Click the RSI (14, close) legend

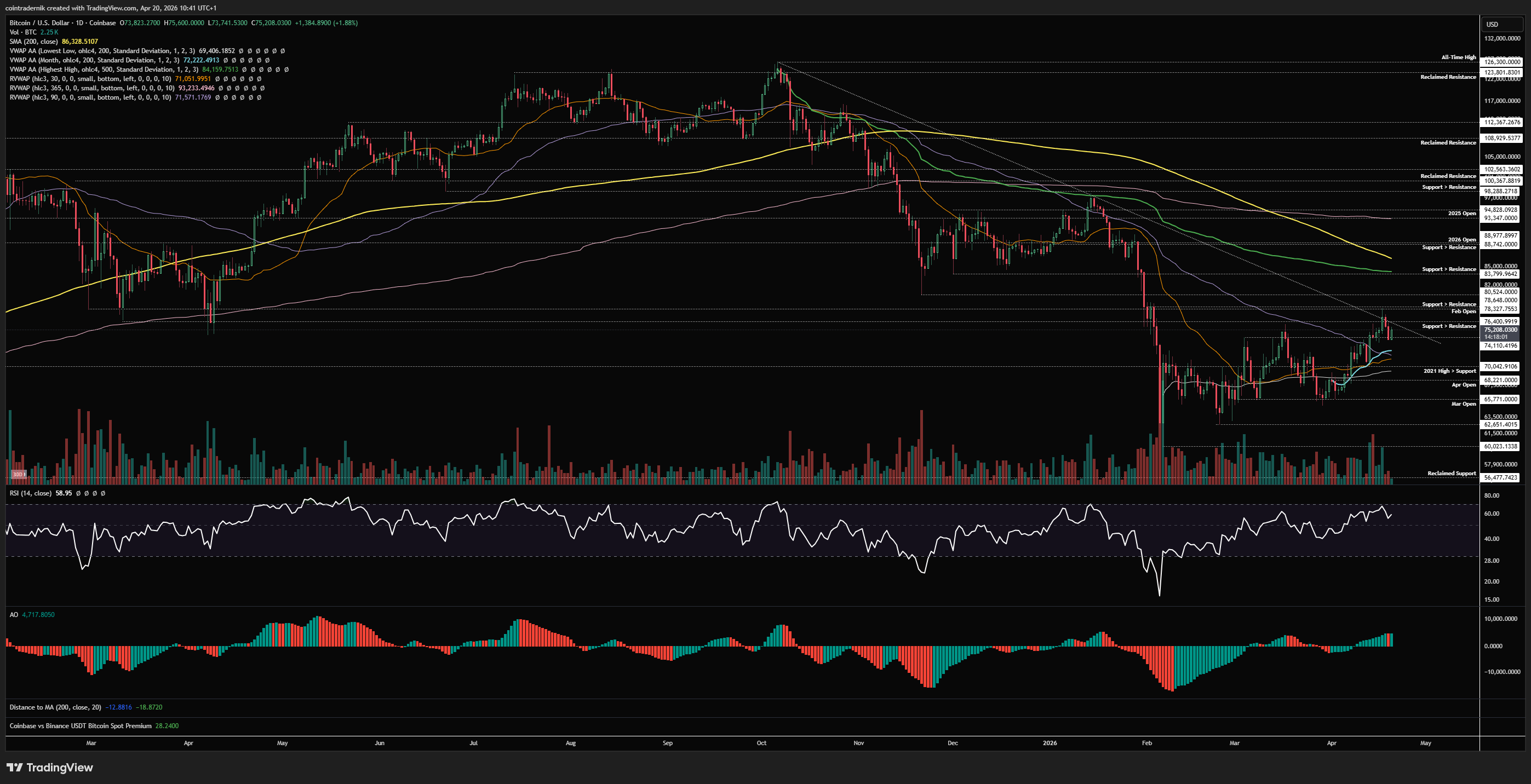pyautogui.click(x=30, y=493)
